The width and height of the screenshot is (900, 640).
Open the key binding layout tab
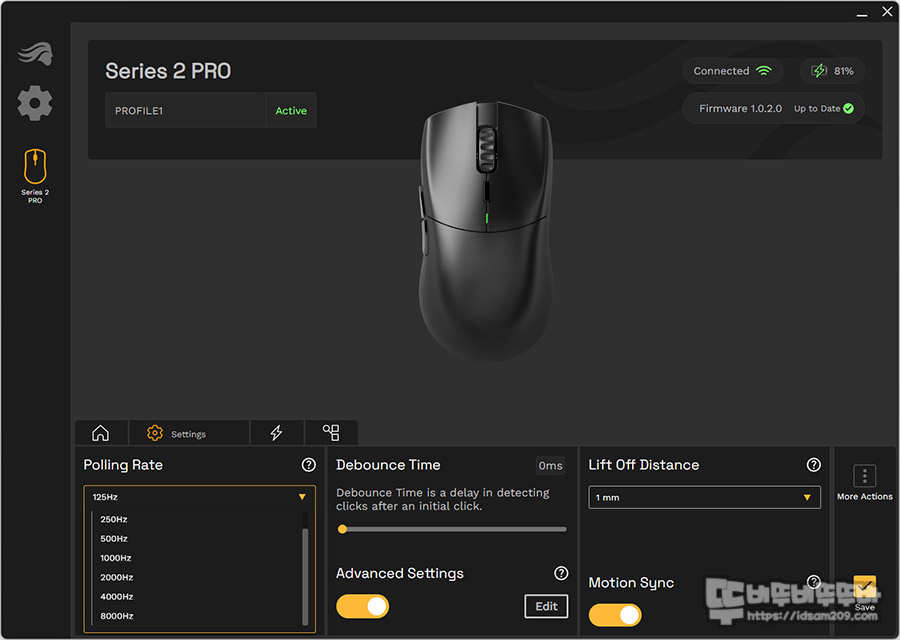(x=331, y=433)
